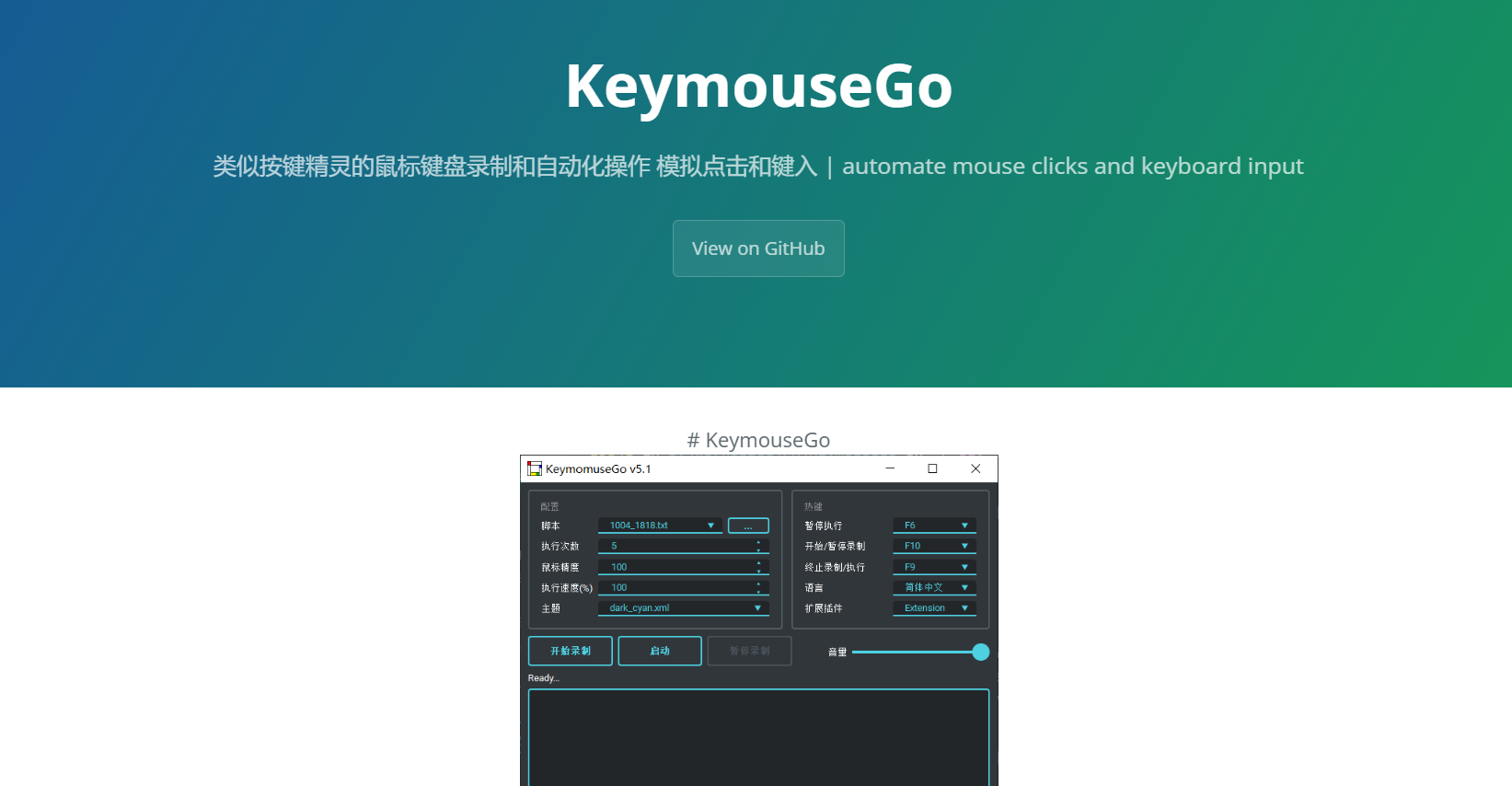Screen dimensions: 1512x786
Task: Click the '...' browse script button
Action: point(748,526)
